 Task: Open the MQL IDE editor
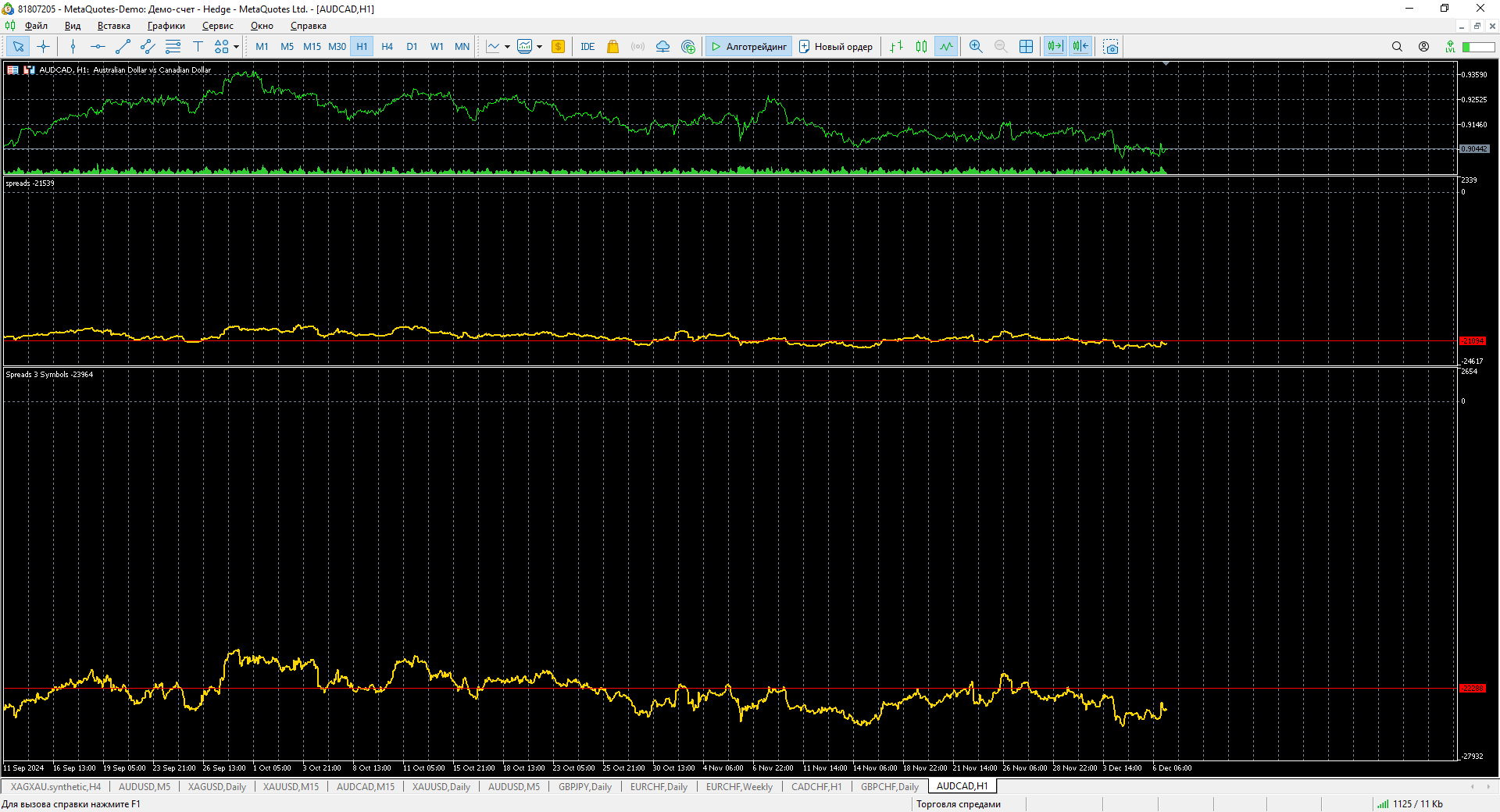[x=587, y=47]
